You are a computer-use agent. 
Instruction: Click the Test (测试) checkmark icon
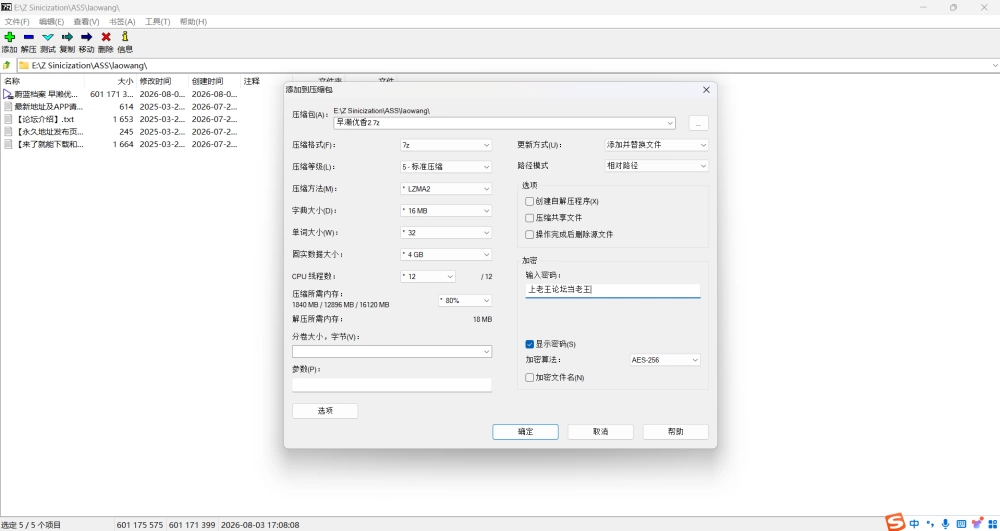(48, 37)
